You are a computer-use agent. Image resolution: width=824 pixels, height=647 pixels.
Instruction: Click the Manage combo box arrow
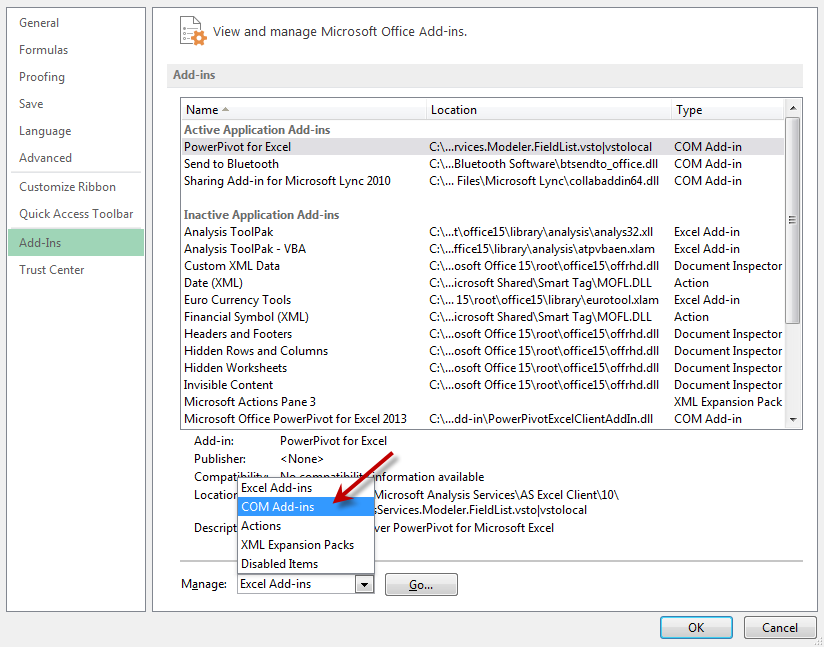point(364,584)
